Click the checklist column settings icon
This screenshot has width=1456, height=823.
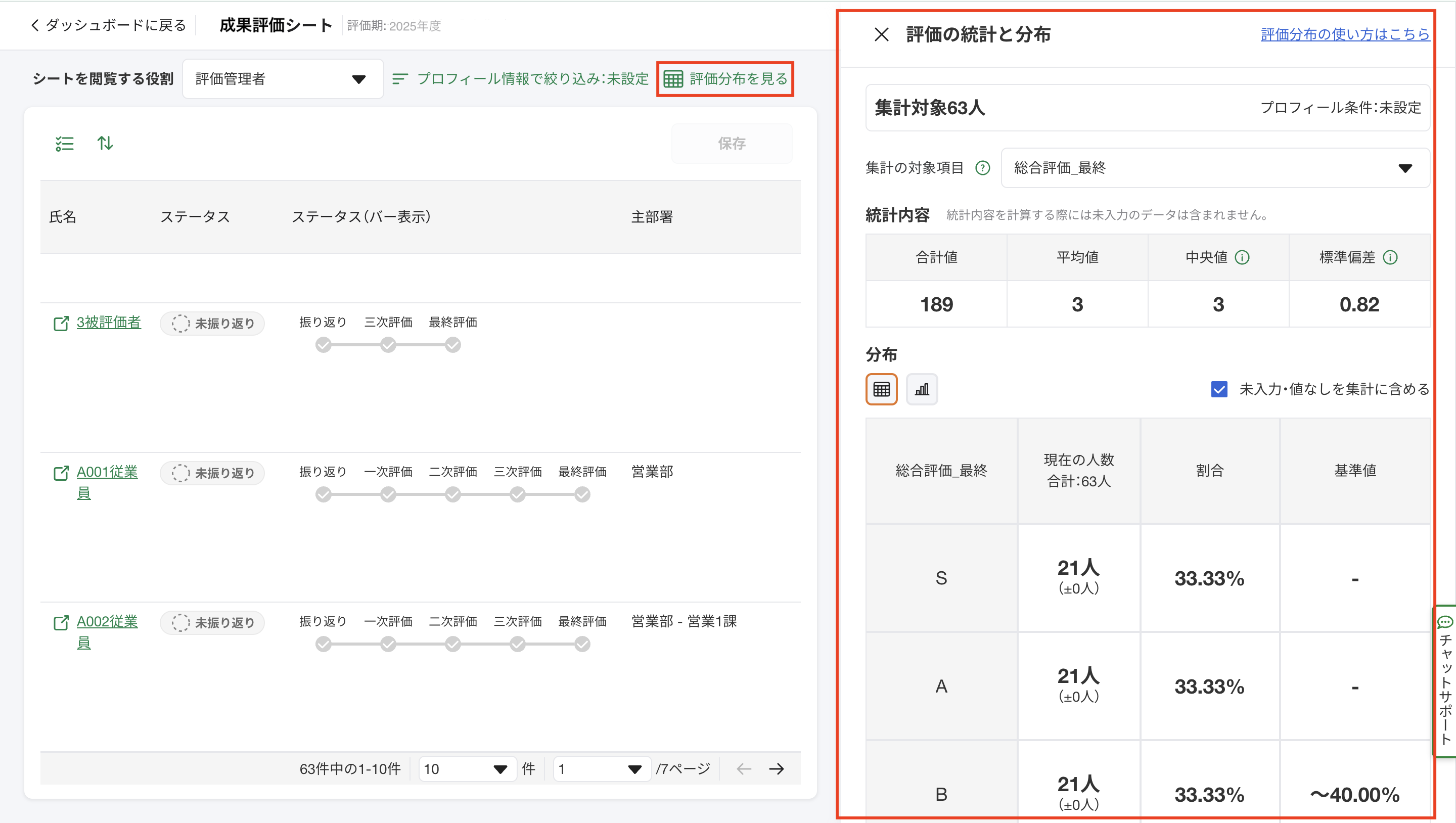coord(64,144)
